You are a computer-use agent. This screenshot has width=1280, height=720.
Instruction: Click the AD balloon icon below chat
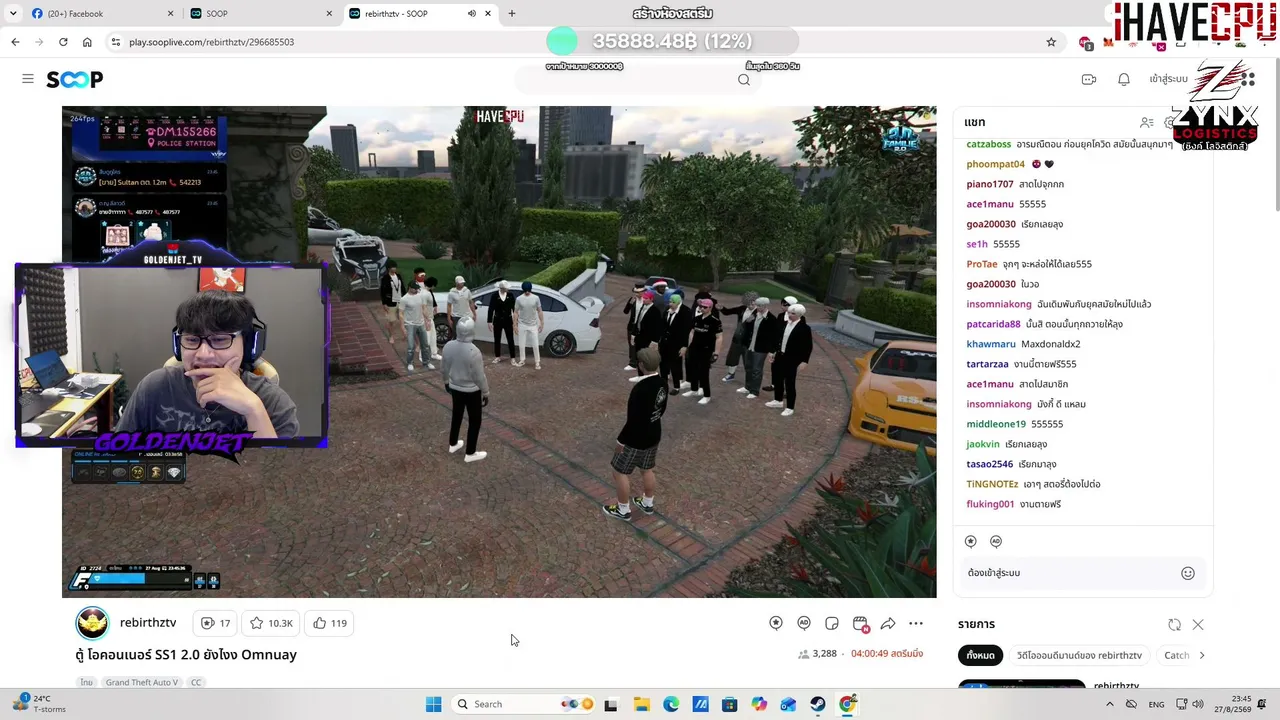996,541
